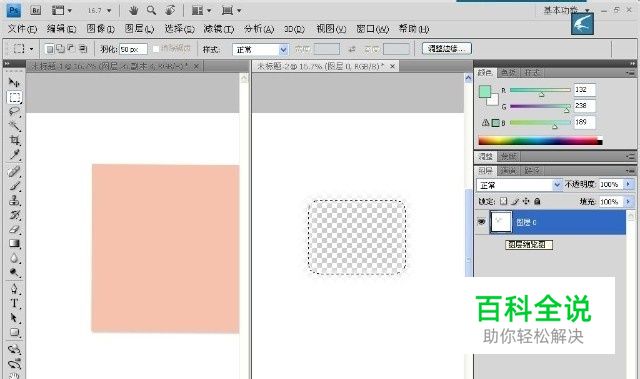The image size is (640, 379).
Task: Choose Intersect with Selection mode
Action: 82,49
